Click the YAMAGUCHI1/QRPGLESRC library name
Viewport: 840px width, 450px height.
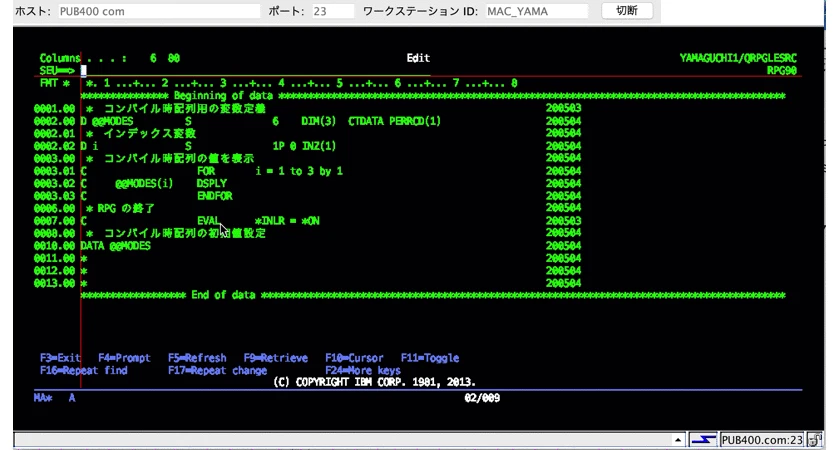tap(738, 58)
